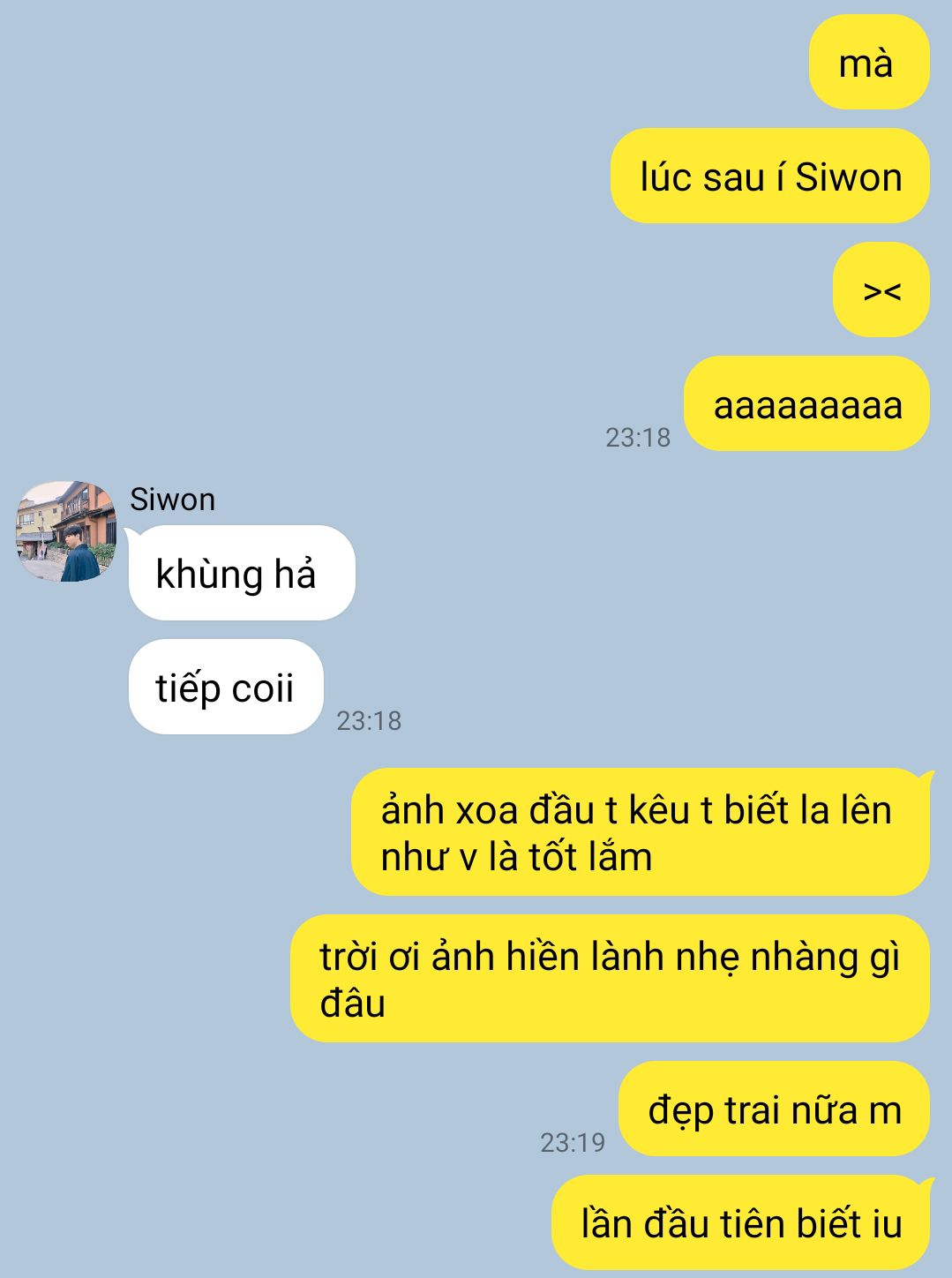Image resolution: width=952 pixels, height=1278 pixels.
Task: Select the 'tiếp coii' message bubble
Action: pyautogui.click(x=226, y=687)
